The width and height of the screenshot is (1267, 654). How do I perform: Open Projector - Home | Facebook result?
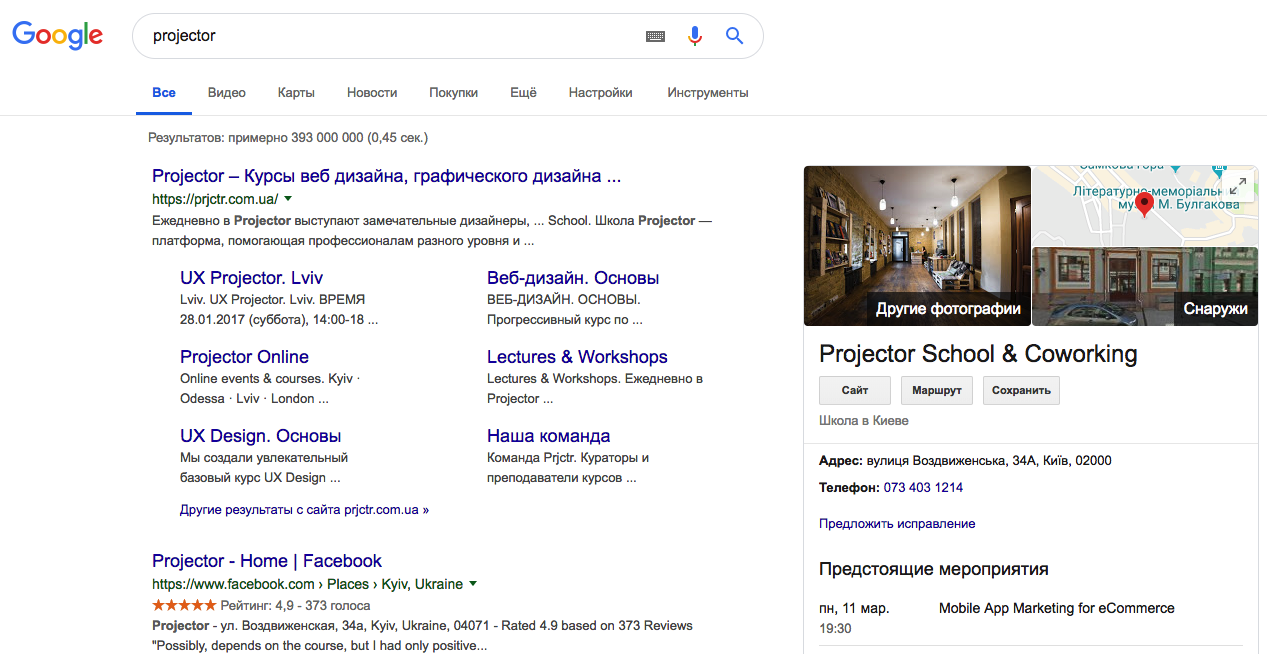(267, 561)
